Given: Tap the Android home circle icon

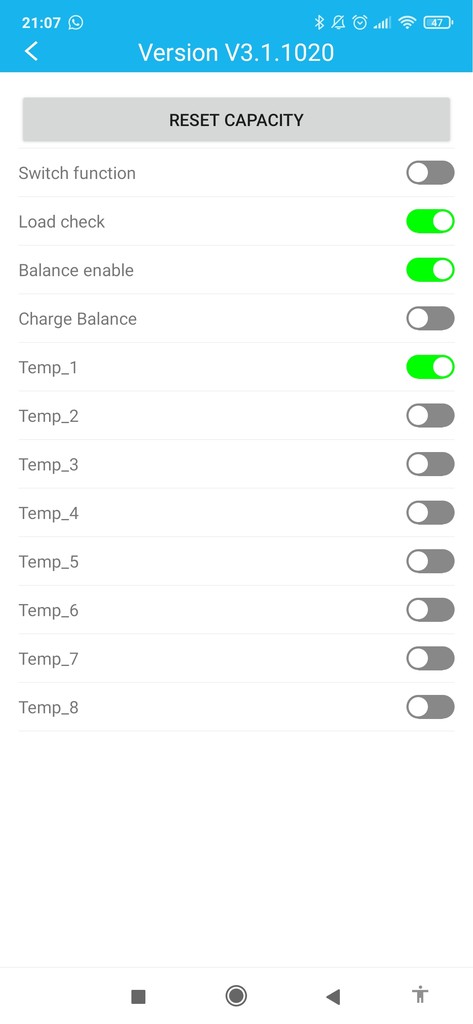Looking at the screenshot, I should pyautogui.click(x=236, y=995).
